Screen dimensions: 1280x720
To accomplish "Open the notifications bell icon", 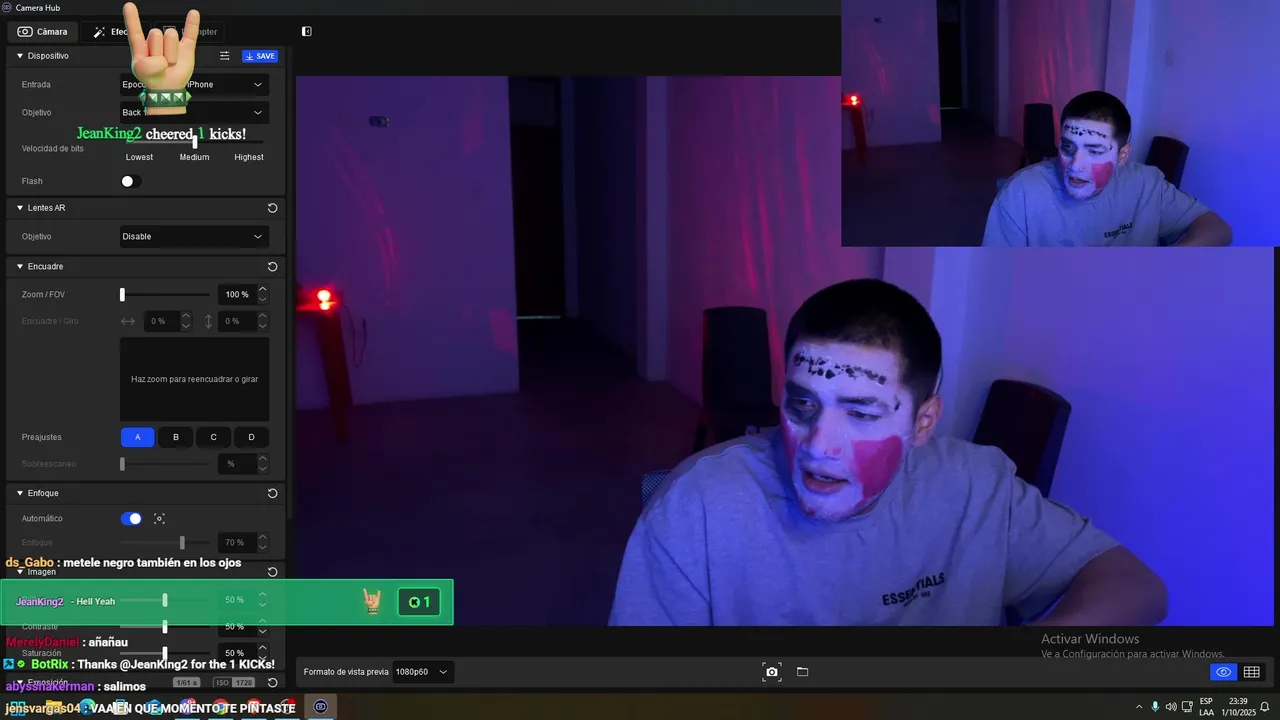I will pyautogui.click(x=1265, y=707).
